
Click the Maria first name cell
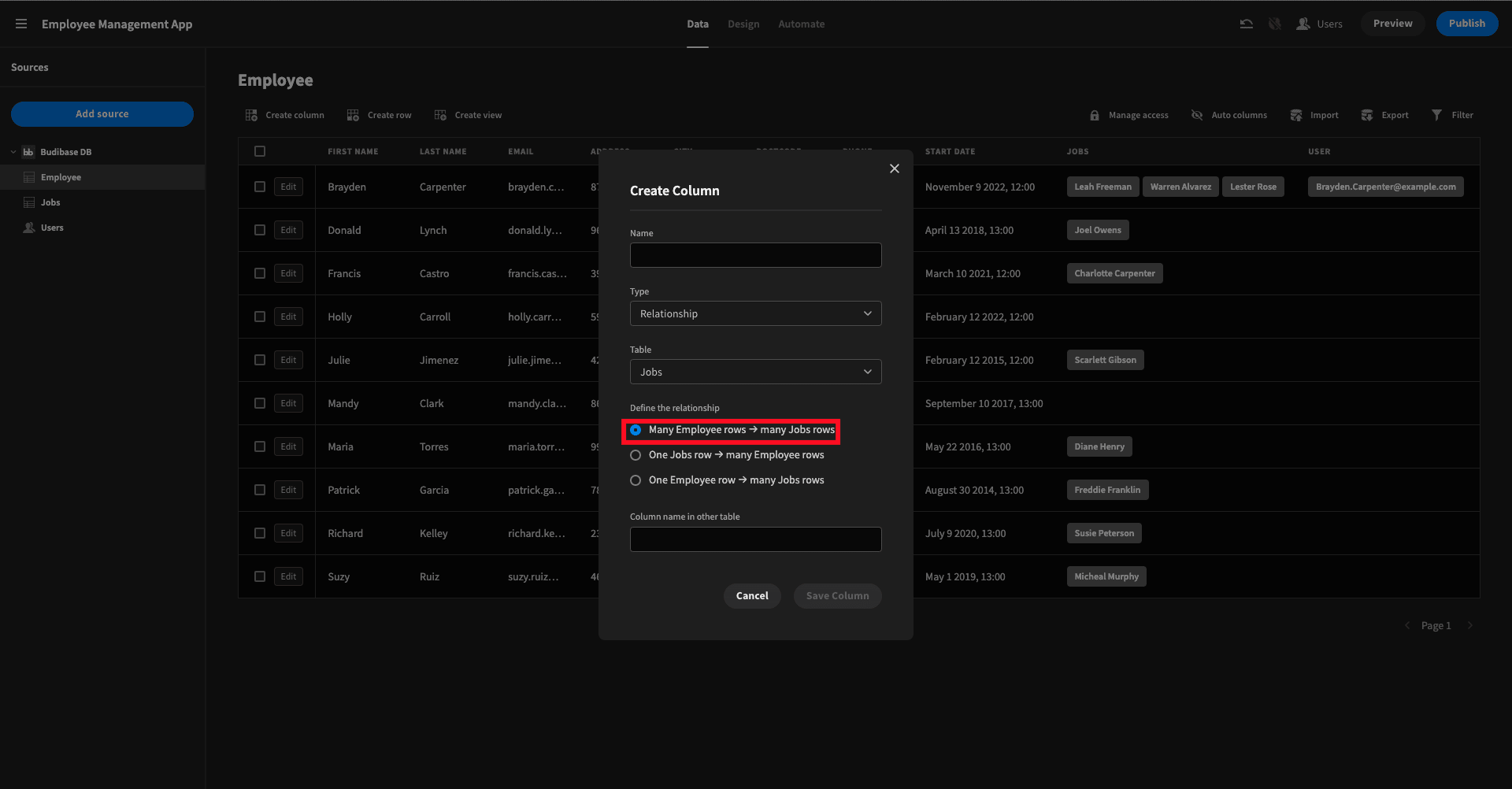pyautogui.click(x=340, y=446)
